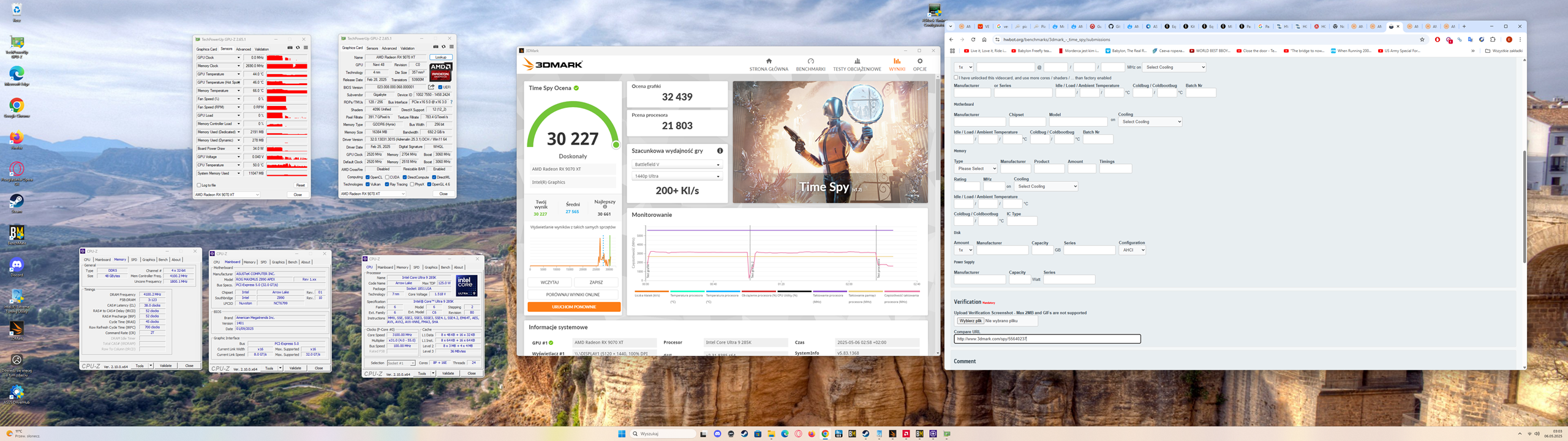This screenshot has height=441, width=1568.
Task: Toggle the CUDA checkbox in GPU-Z
Action: coord(387,177)
